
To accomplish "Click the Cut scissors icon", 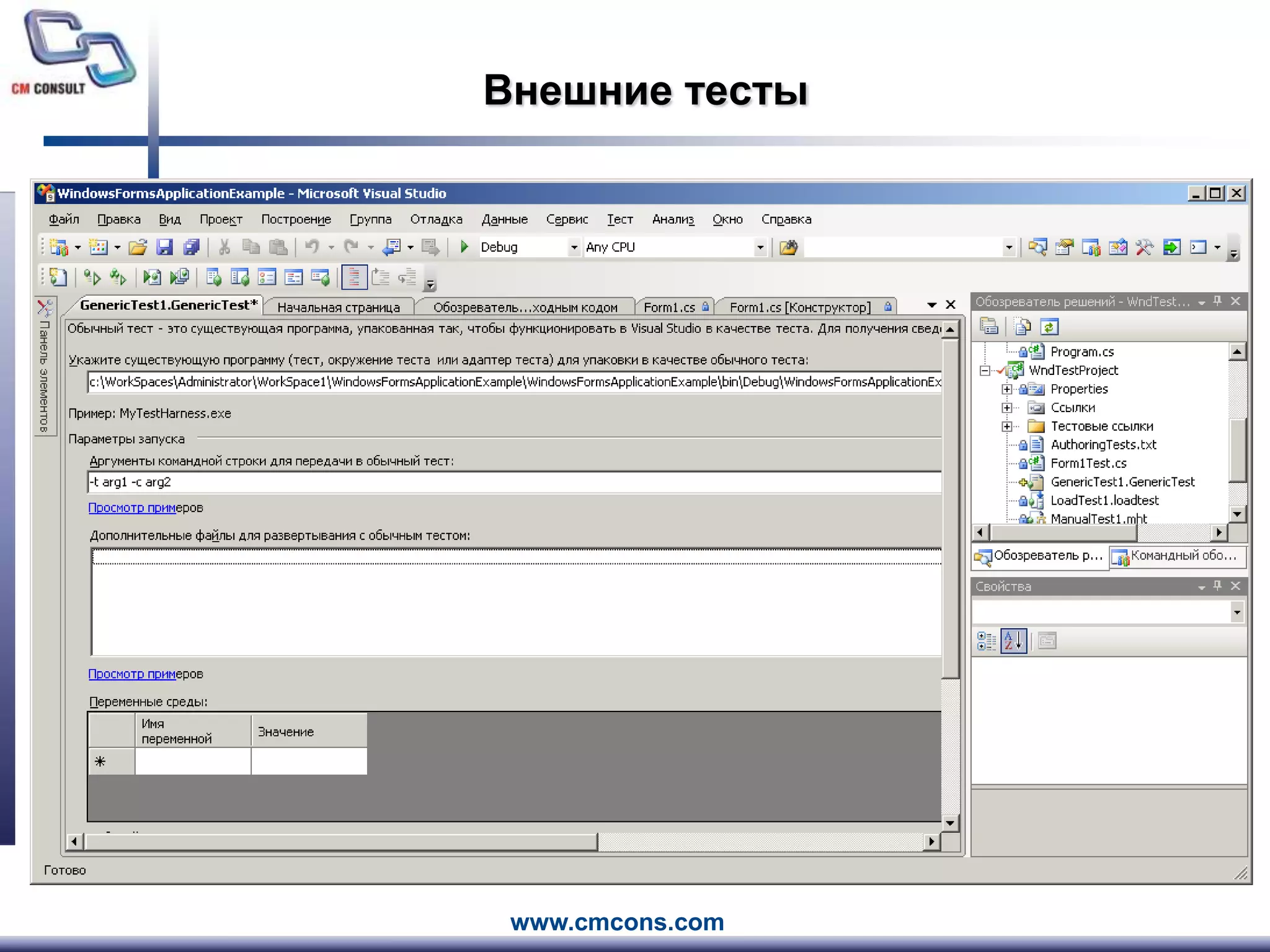I will [224, 247].
